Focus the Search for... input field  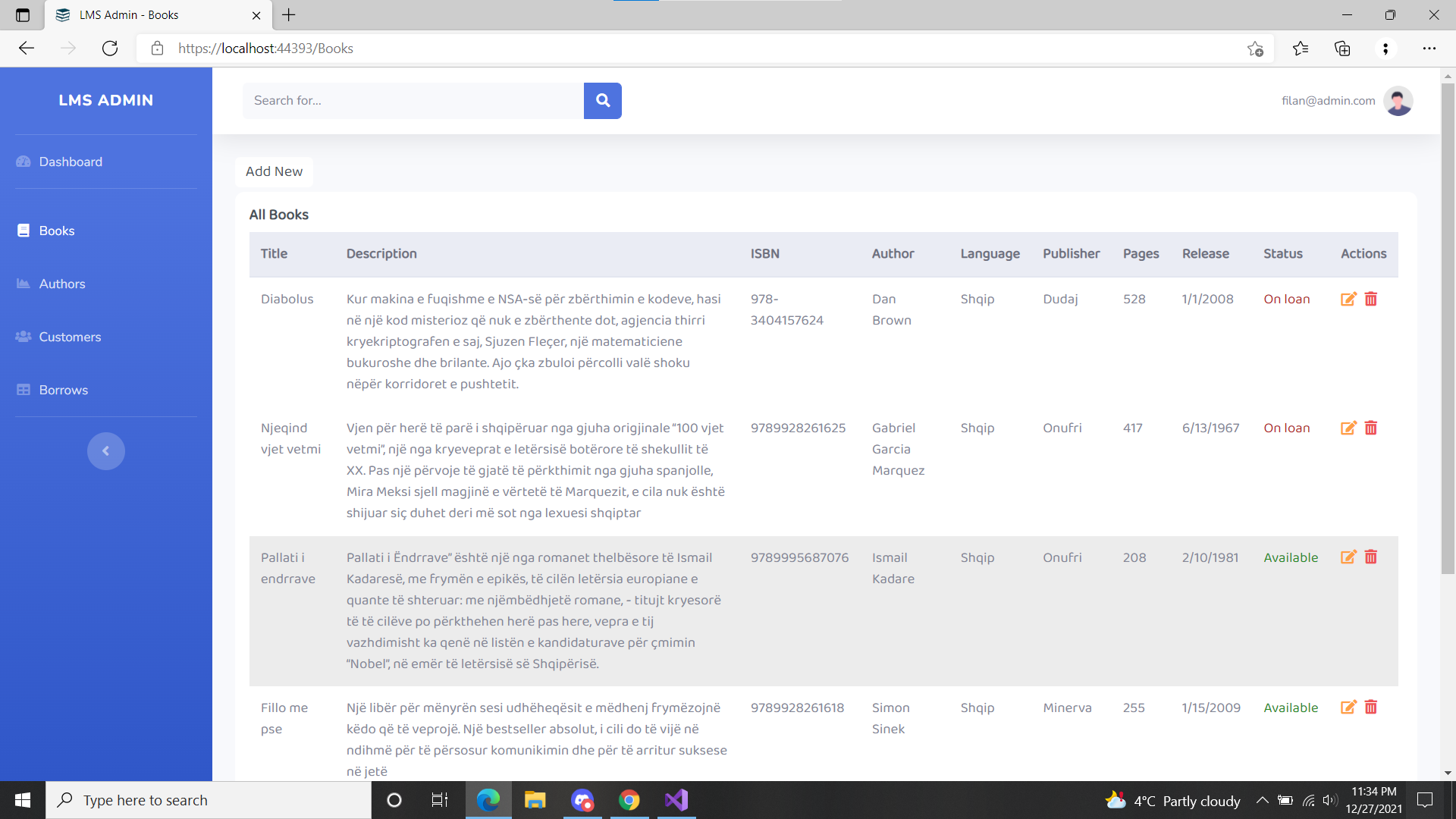click(x=413, y=100)
